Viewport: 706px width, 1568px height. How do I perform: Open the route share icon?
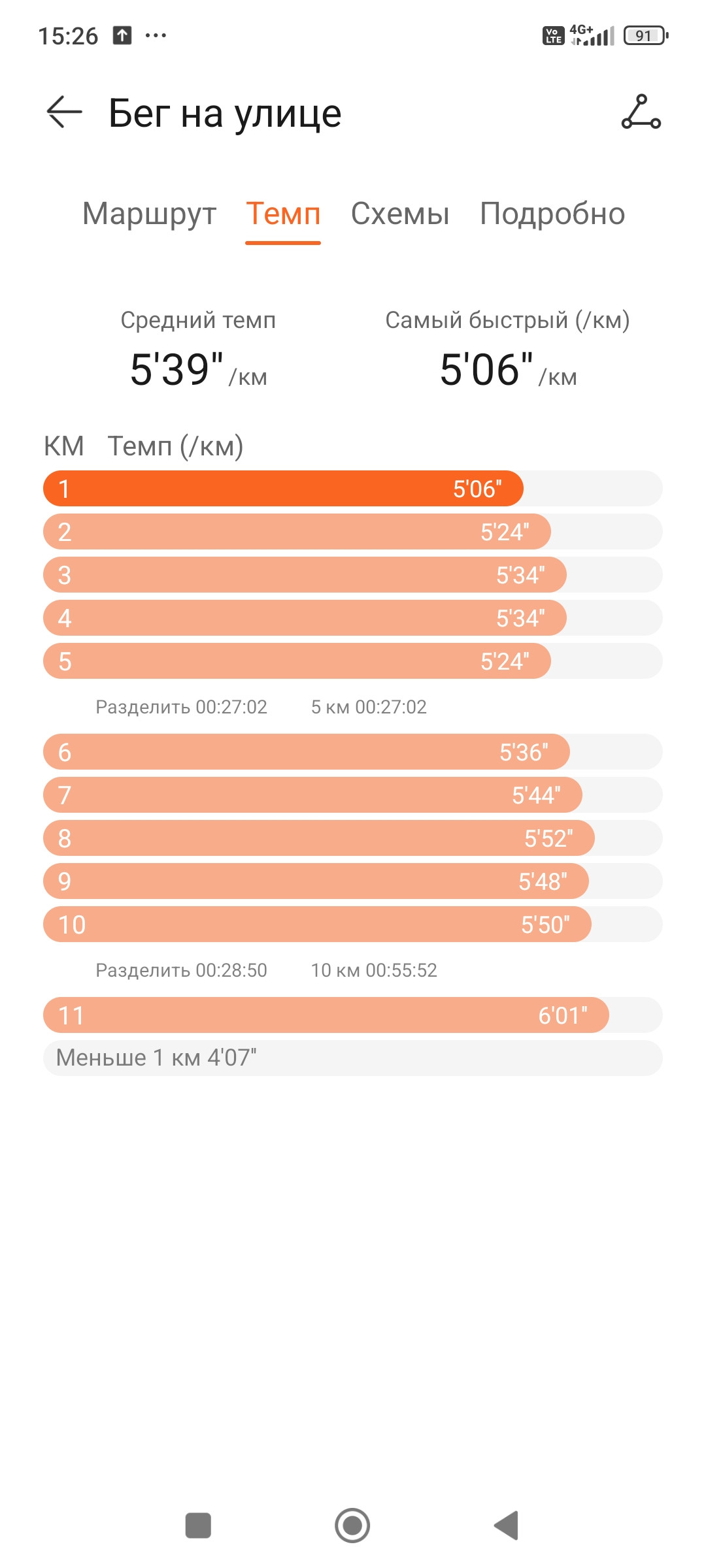[x=641, y=112]
